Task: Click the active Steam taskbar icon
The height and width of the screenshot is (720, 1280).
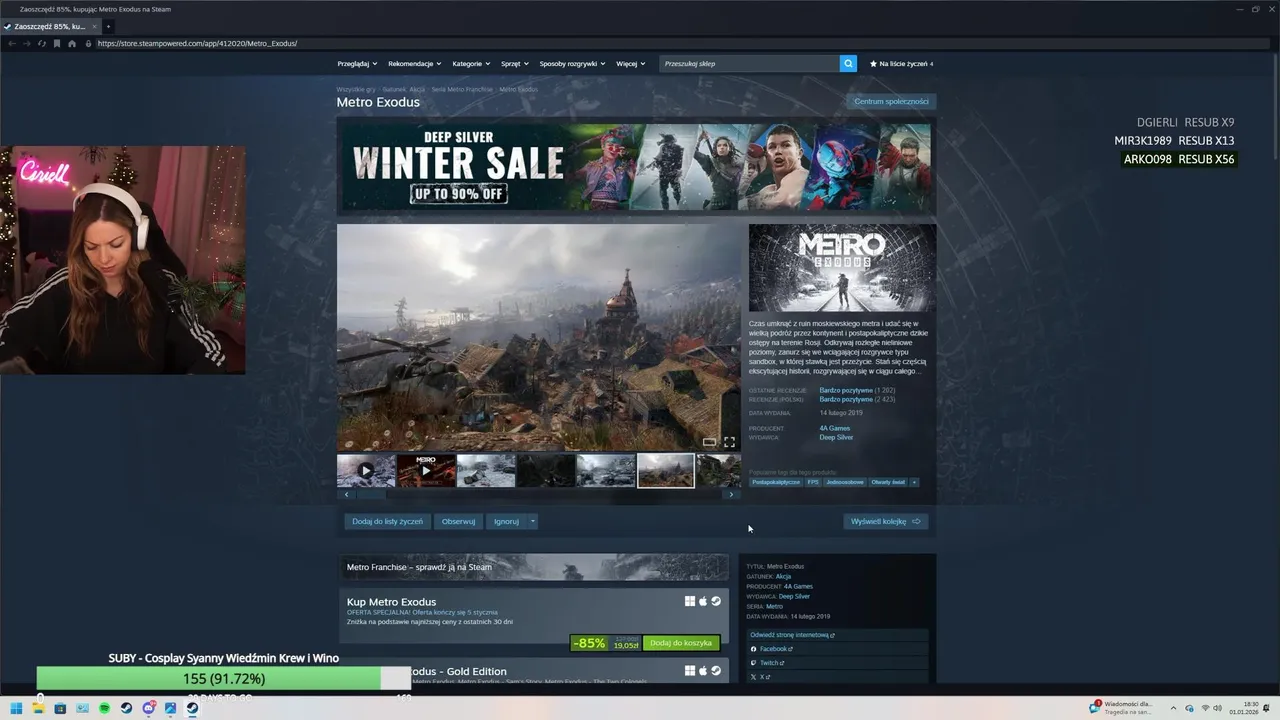Action: click(192, 708)
